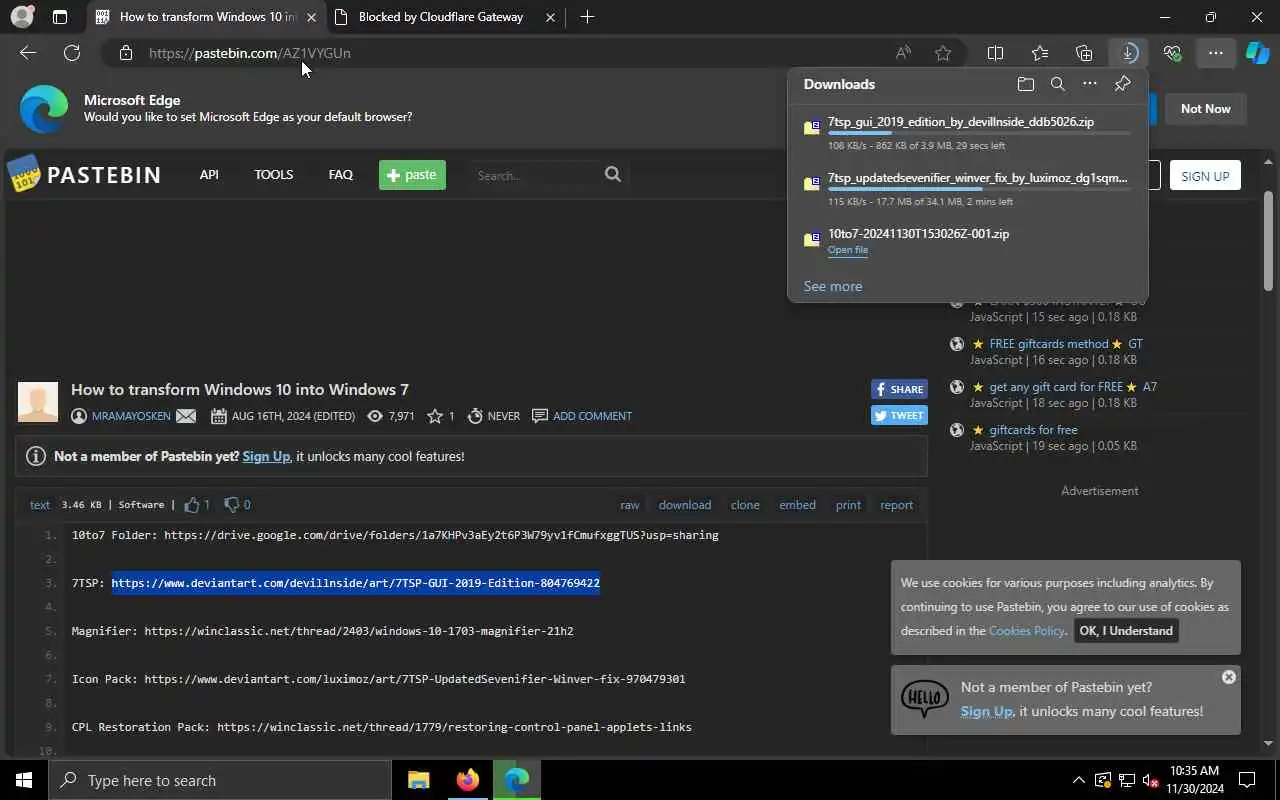
Task: Click the Pastebin search input field
Action: (535, 175)
